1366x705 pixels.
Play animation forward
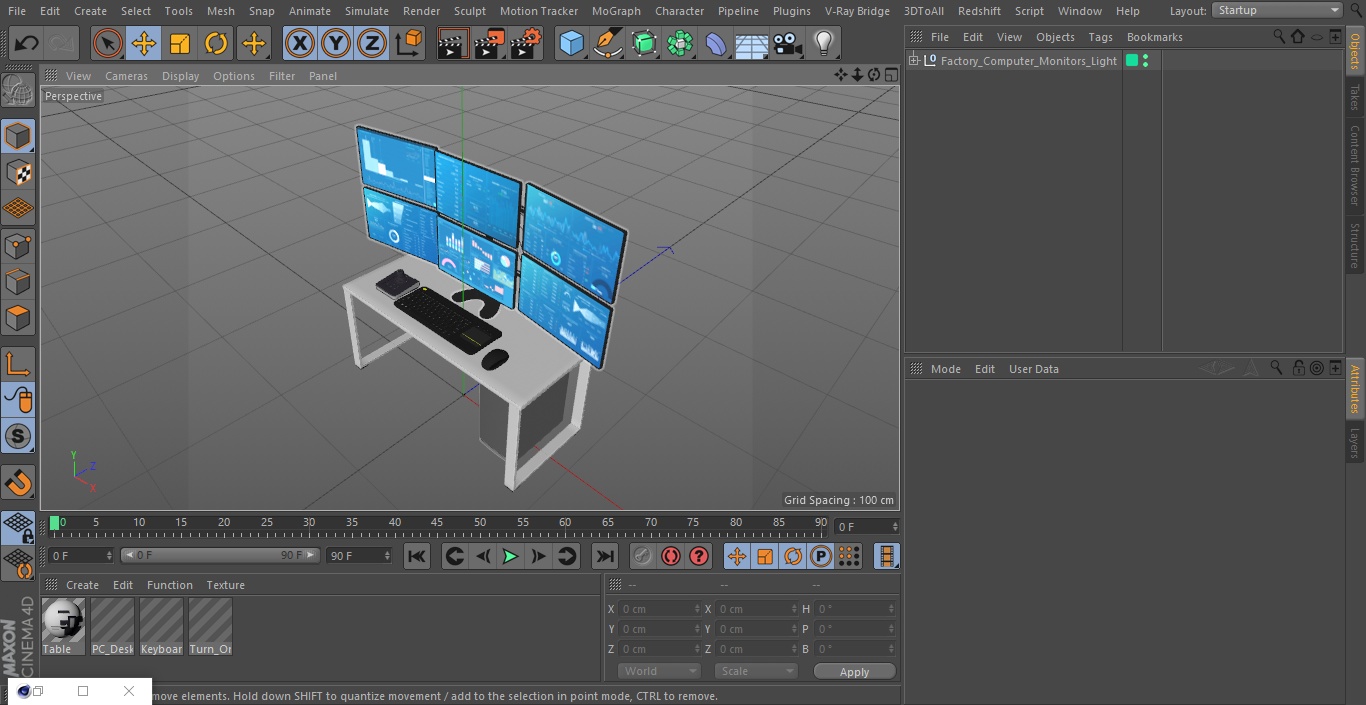coord(510,556)
